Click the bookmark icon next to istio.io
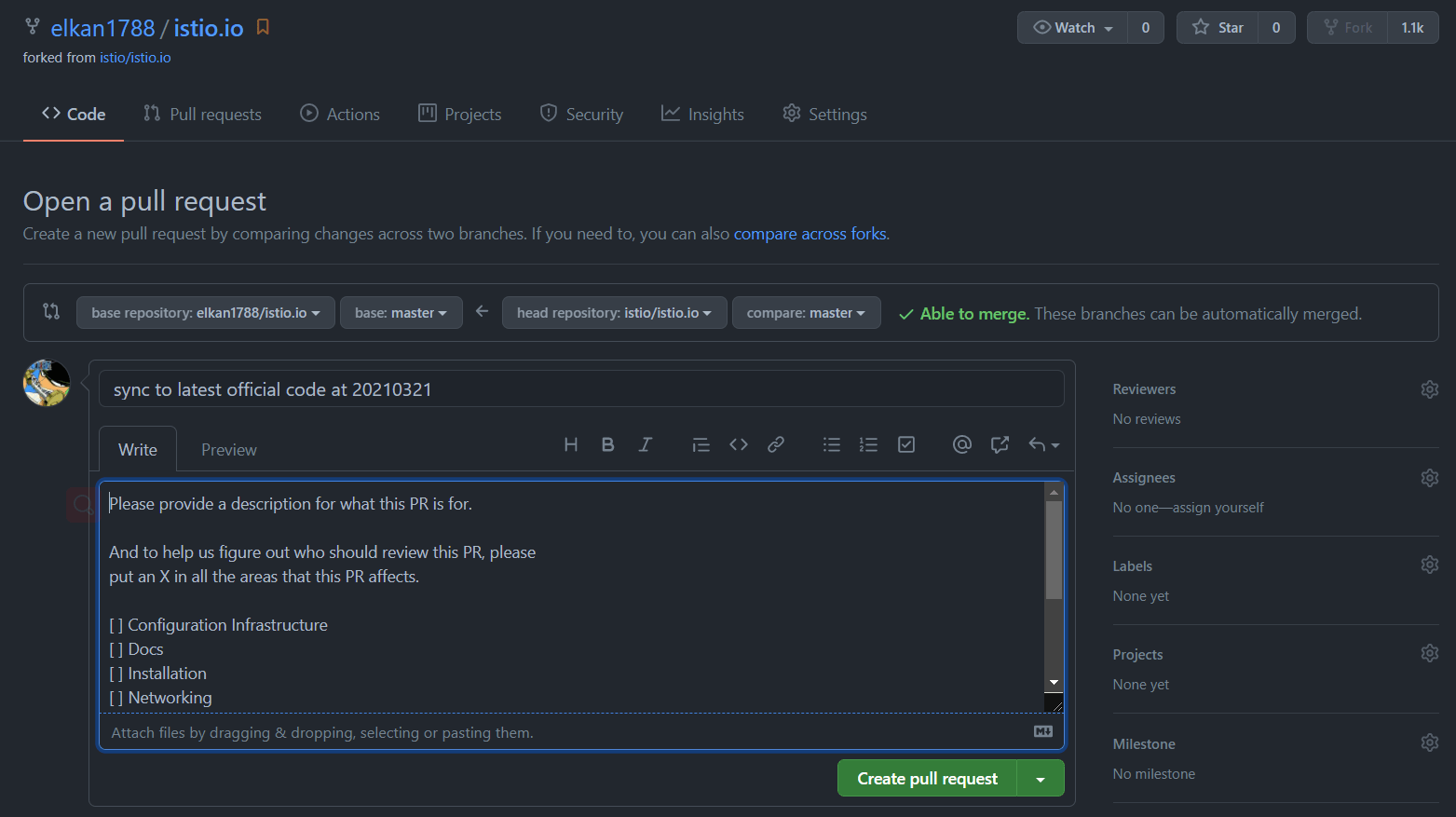Screen dimensions: 1456x817 263,27
